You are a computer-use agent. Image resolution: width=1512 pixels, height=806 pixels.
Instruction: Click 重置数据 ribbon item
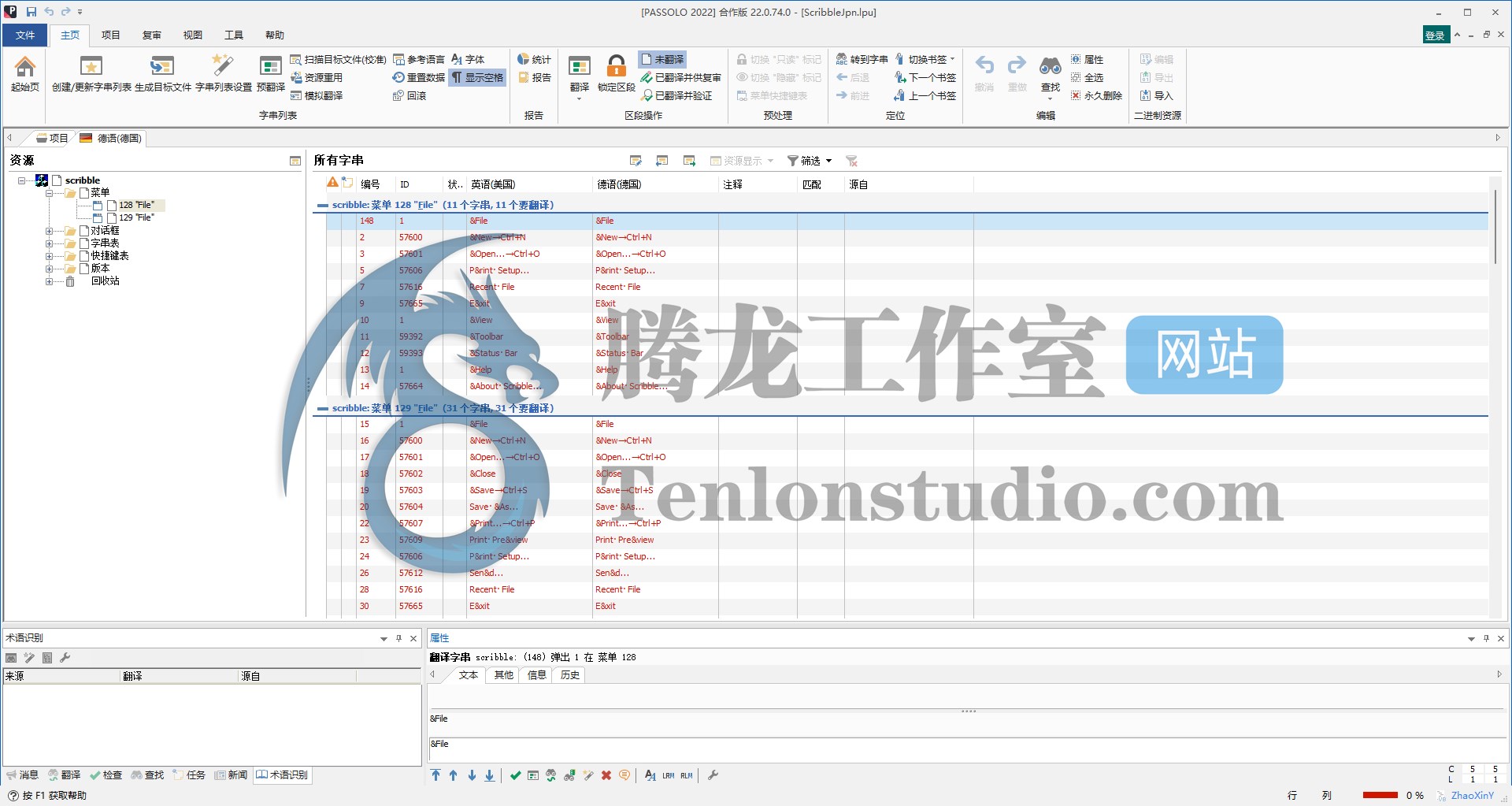point(418,77)
